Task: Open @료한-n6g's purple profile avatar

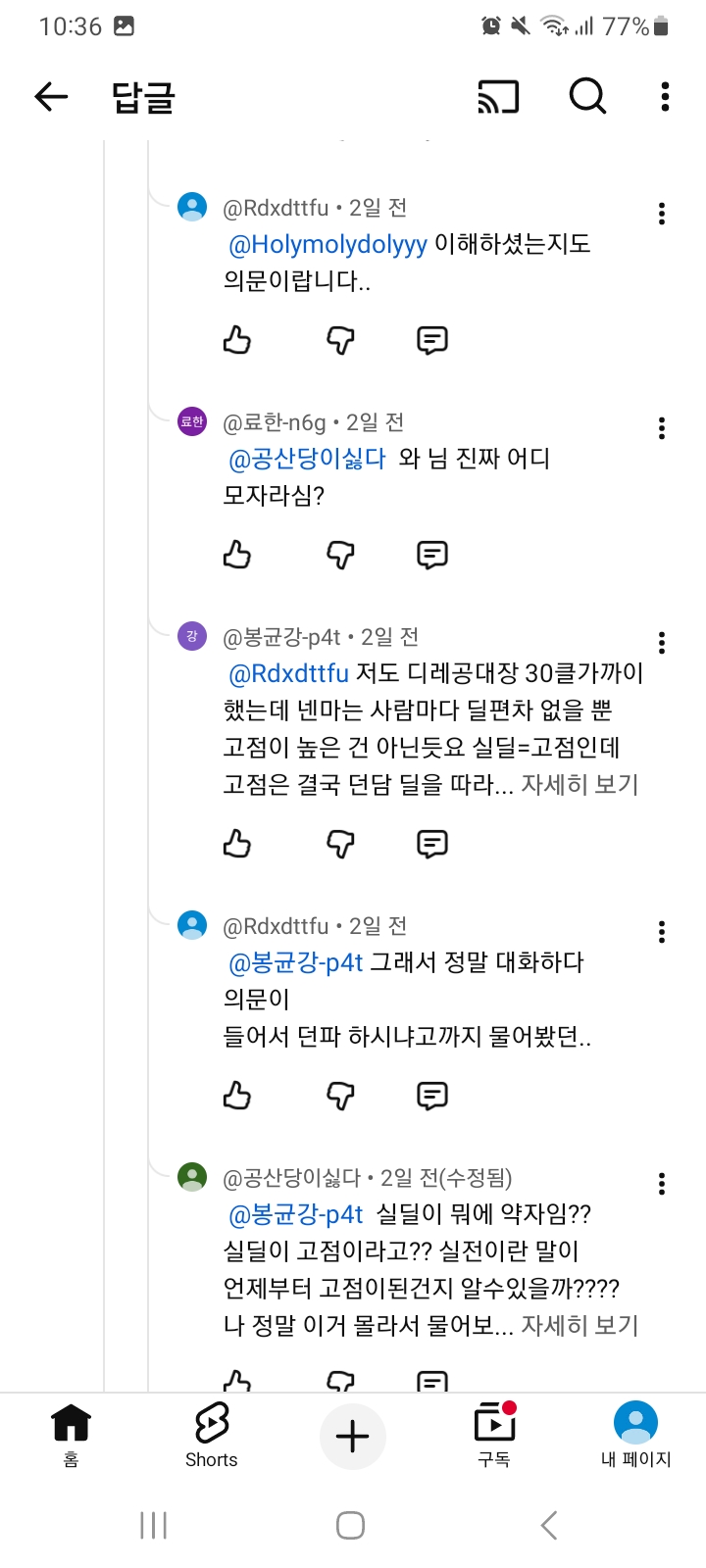Action: click(x=192, y=421)
